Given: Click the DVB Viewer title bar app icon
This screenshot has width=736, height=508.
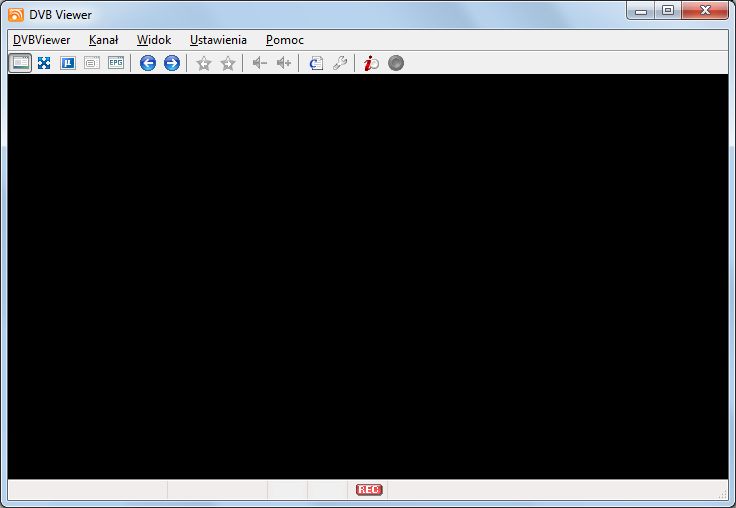Looking at the screenshot, I should [x=15, y=15].
